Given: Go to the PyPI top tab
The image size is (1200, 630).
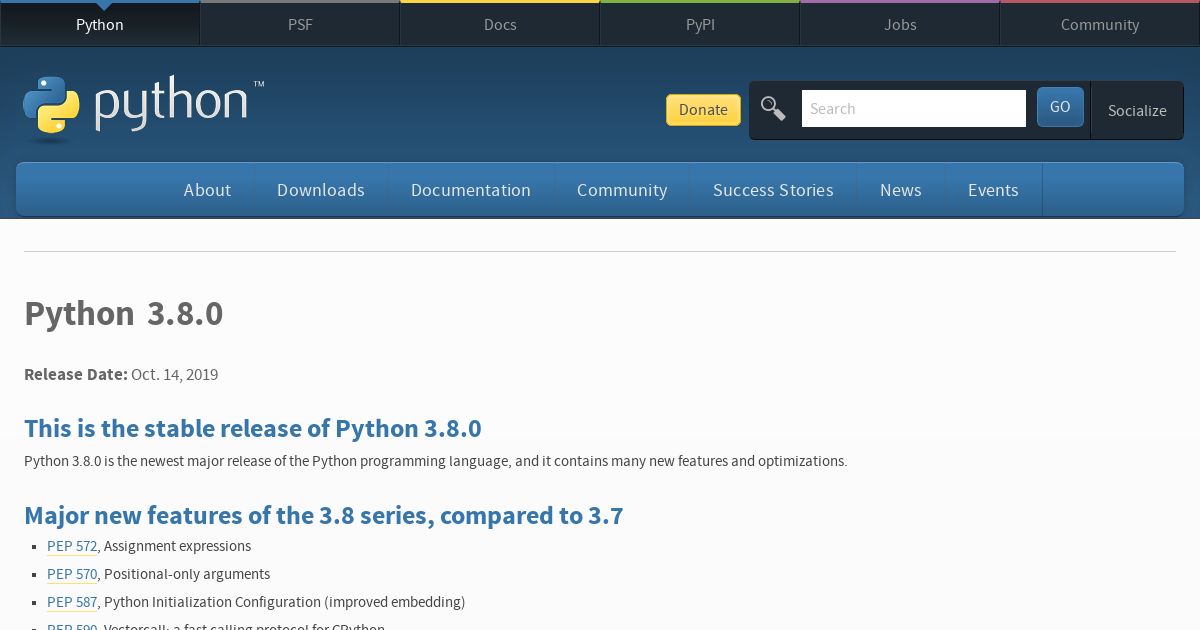Looking at the screenshot, I should pos(700,24).
